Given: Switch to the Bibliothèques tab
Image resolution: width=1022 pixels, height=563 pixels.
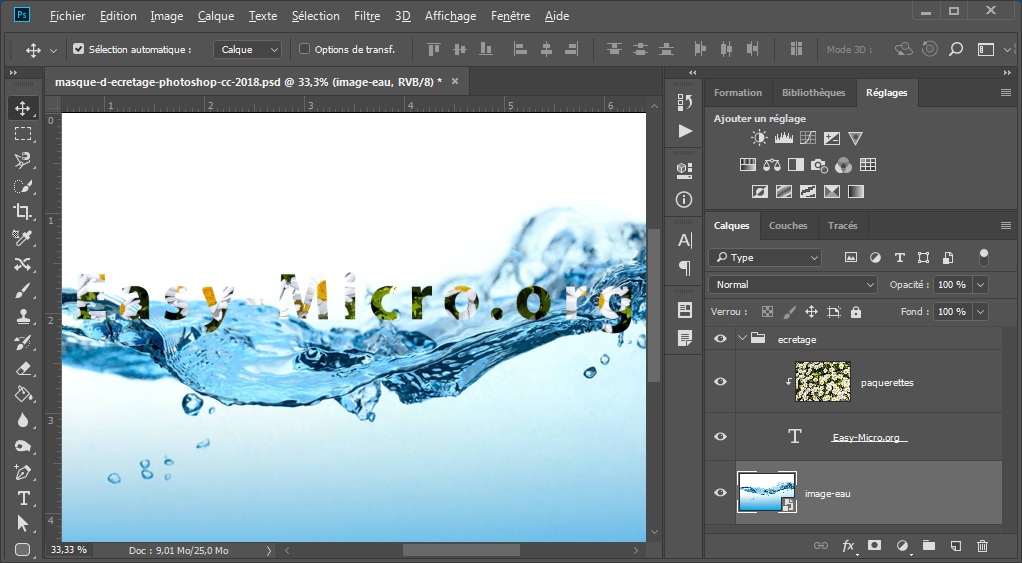Looking at the screenshot, I should coord(813,93).
